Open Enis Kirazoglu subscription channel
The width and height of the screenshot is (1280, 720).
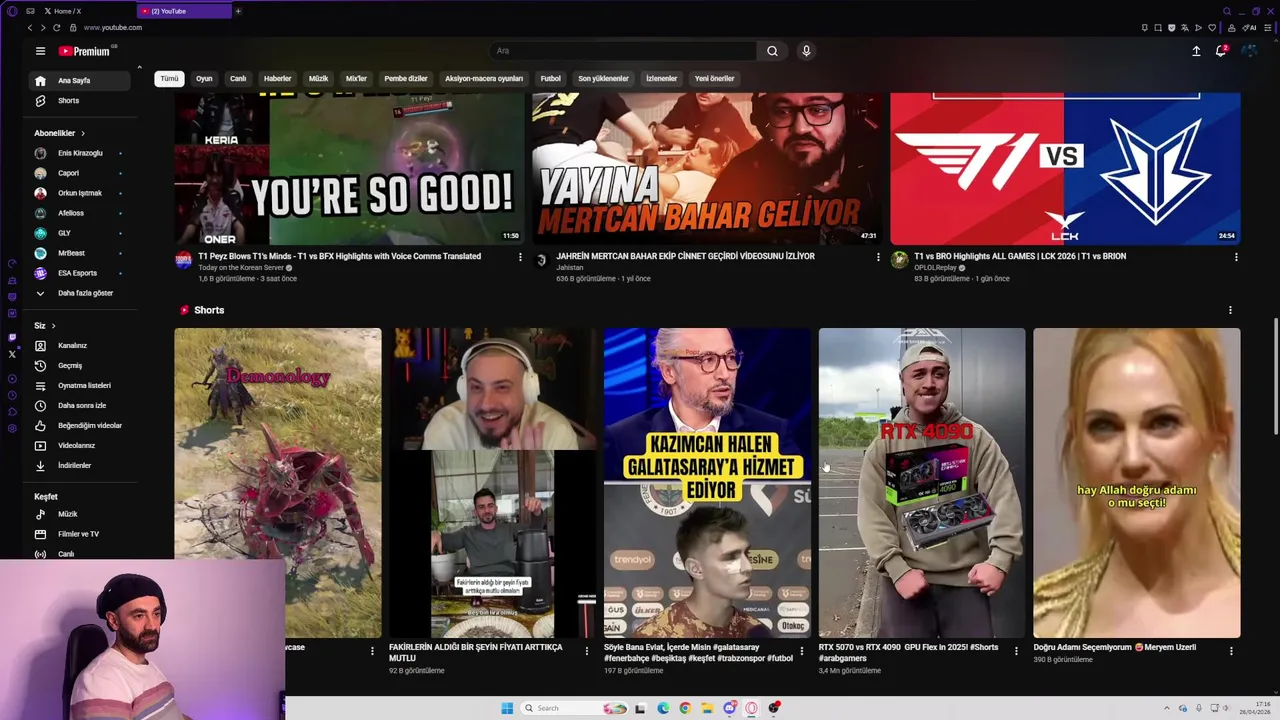click(x=81, y=153)
